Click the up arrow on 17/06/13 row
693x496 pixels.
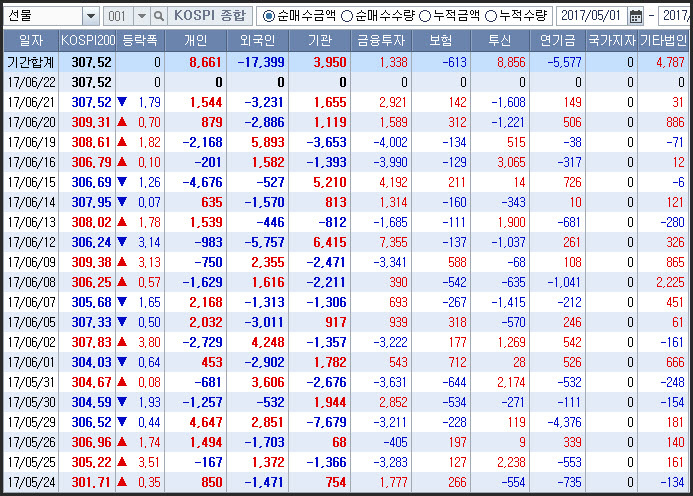(x=122, y=222)
